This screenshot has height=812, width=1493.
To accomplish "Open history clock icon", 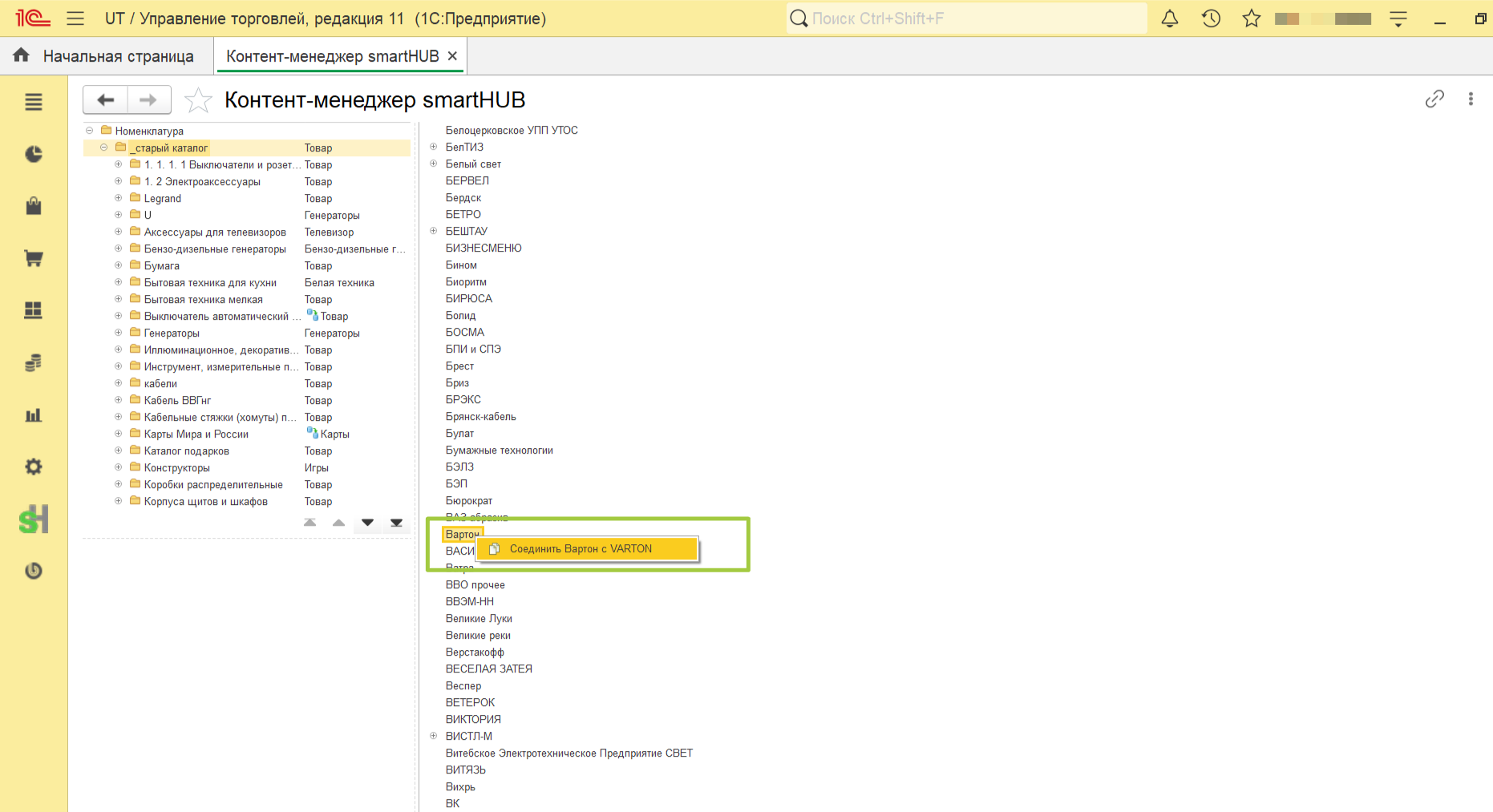I will [x=1211, y=18].
